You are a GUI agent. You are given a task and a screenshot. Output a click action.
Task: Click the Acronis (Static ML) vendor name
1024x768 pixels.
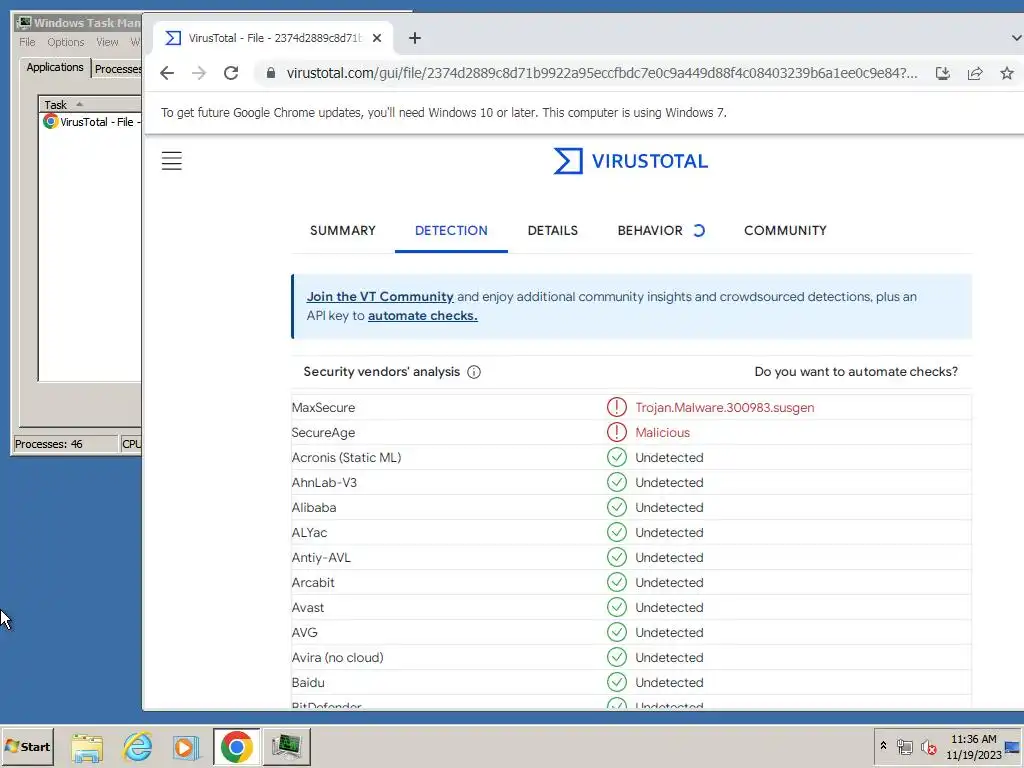point(346,457)
